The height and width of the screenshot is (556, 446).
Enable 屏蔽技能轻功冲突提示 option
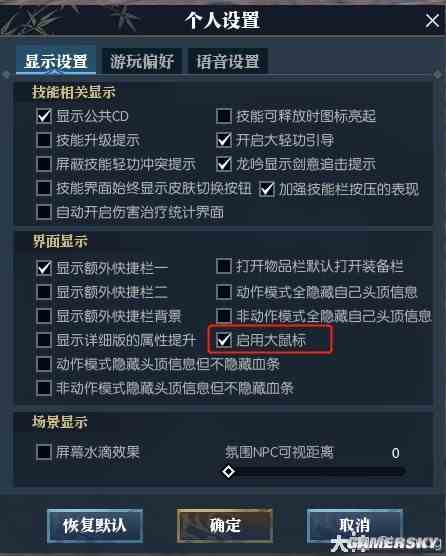pyautogui.click(x=44, y=164)
